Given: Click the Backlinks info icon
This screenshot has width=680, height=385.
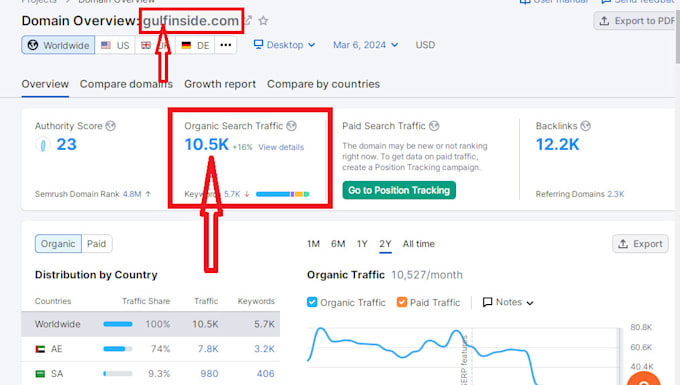Looking at the screenshot, I should 585,126.
